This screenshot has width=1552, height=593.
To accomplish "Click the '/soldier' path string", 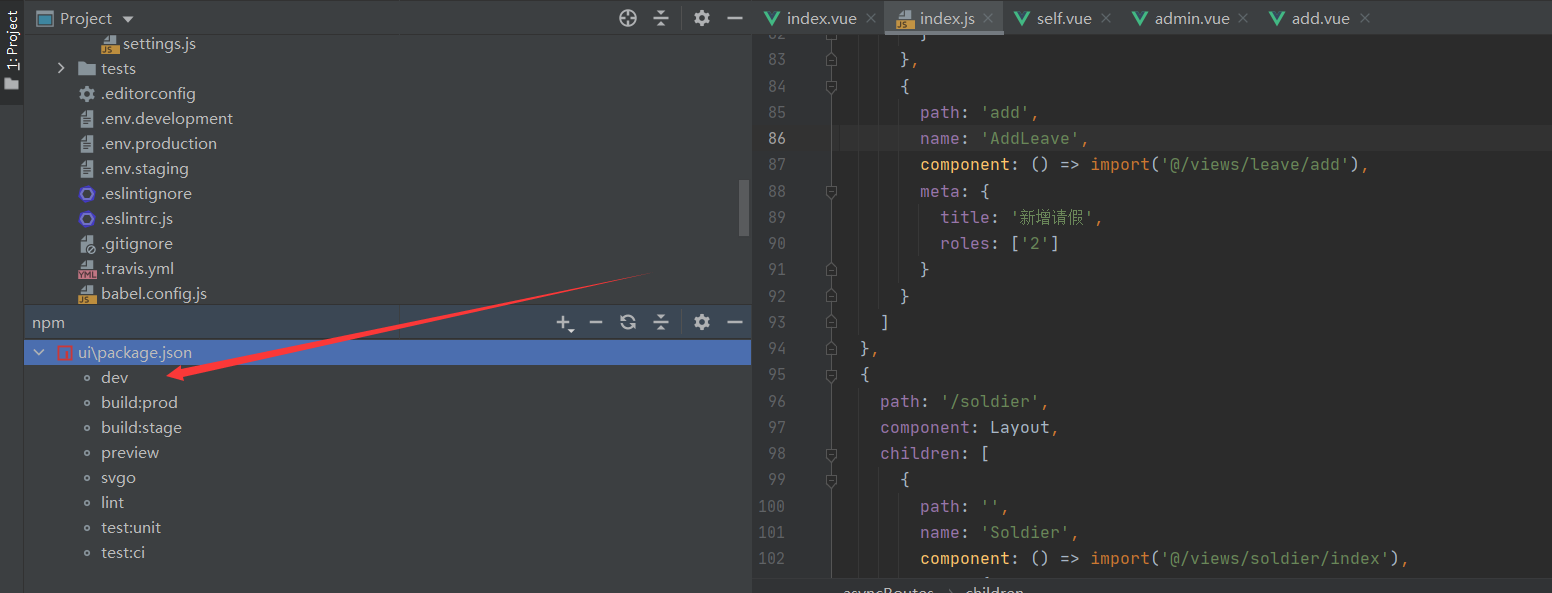I will (990, 401).
